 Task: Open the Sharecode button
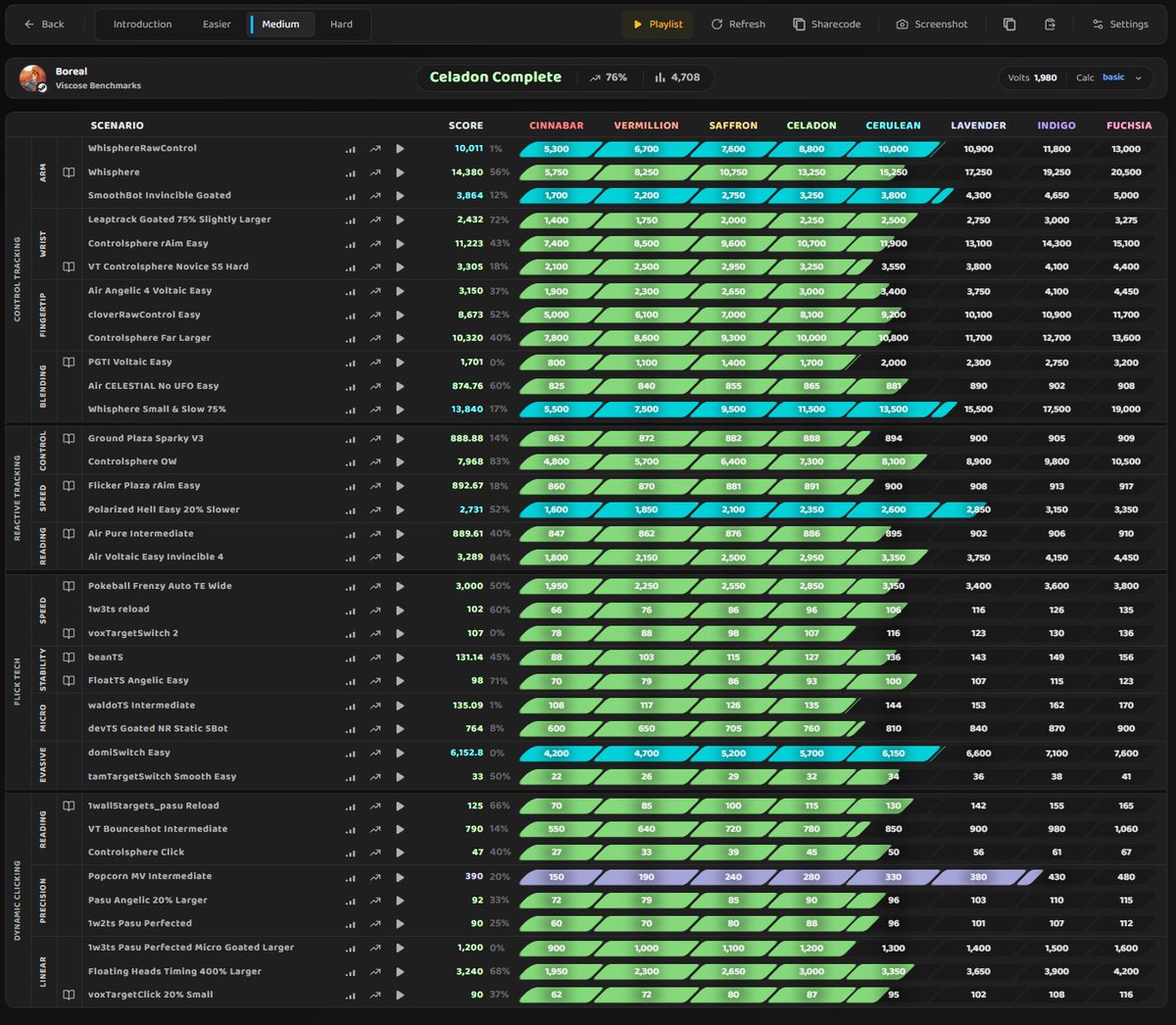(x=827, y=24)
